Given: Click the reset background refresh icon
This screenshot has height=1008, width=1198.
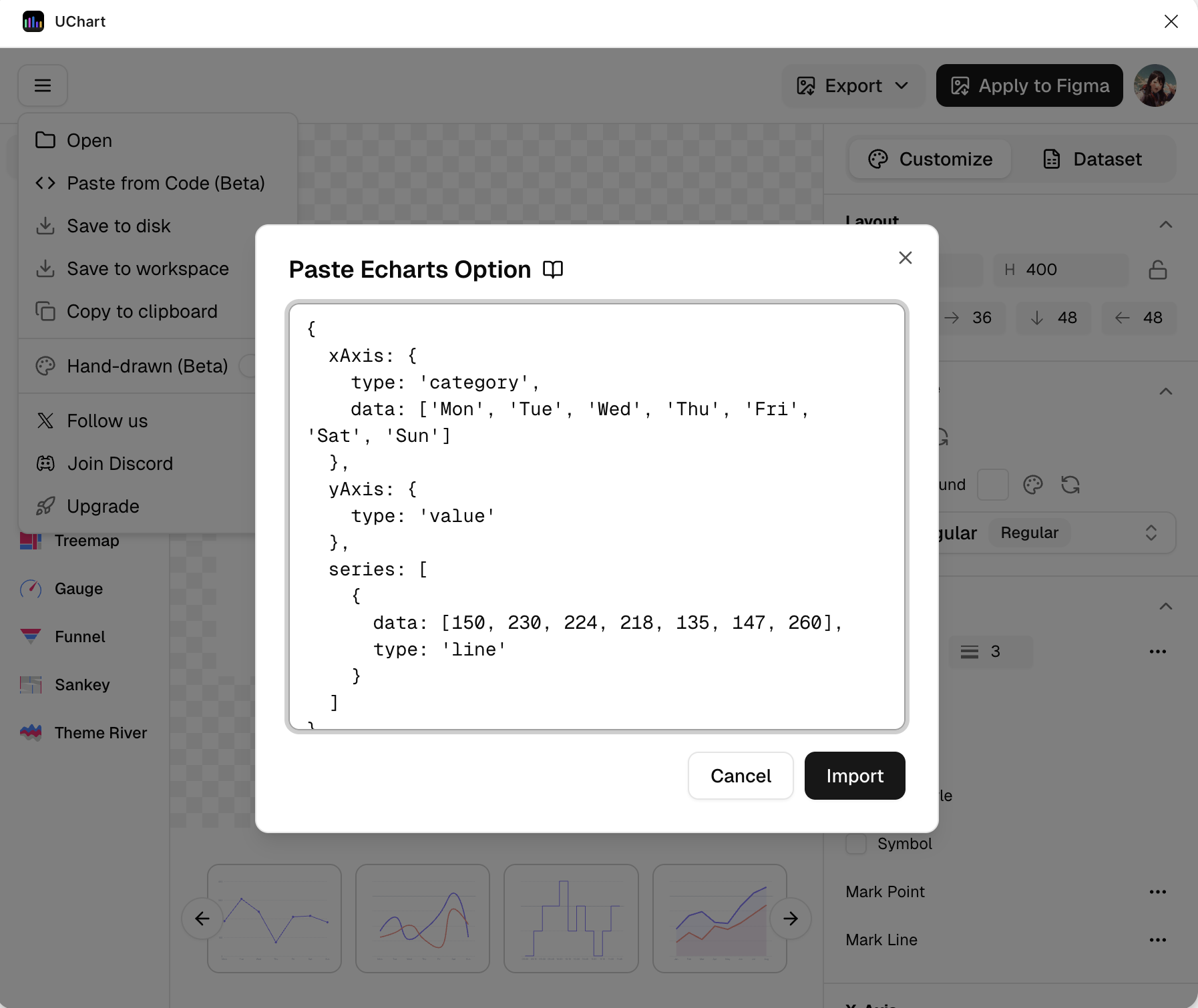Looking at the screenshot, I should (x=1070, y=485).
